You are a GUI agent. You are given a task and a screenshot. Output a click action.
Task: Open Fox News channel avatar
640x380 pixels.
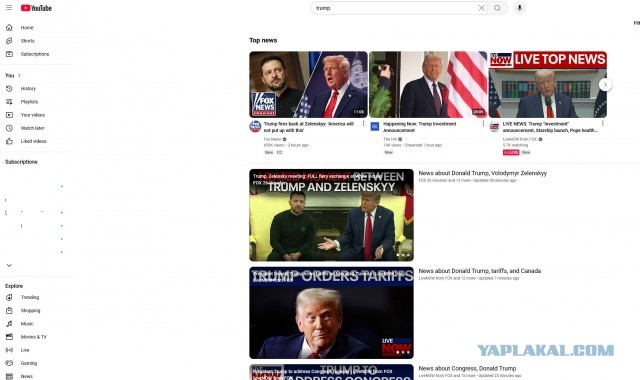pyautogui.click(x=255, y=127)
